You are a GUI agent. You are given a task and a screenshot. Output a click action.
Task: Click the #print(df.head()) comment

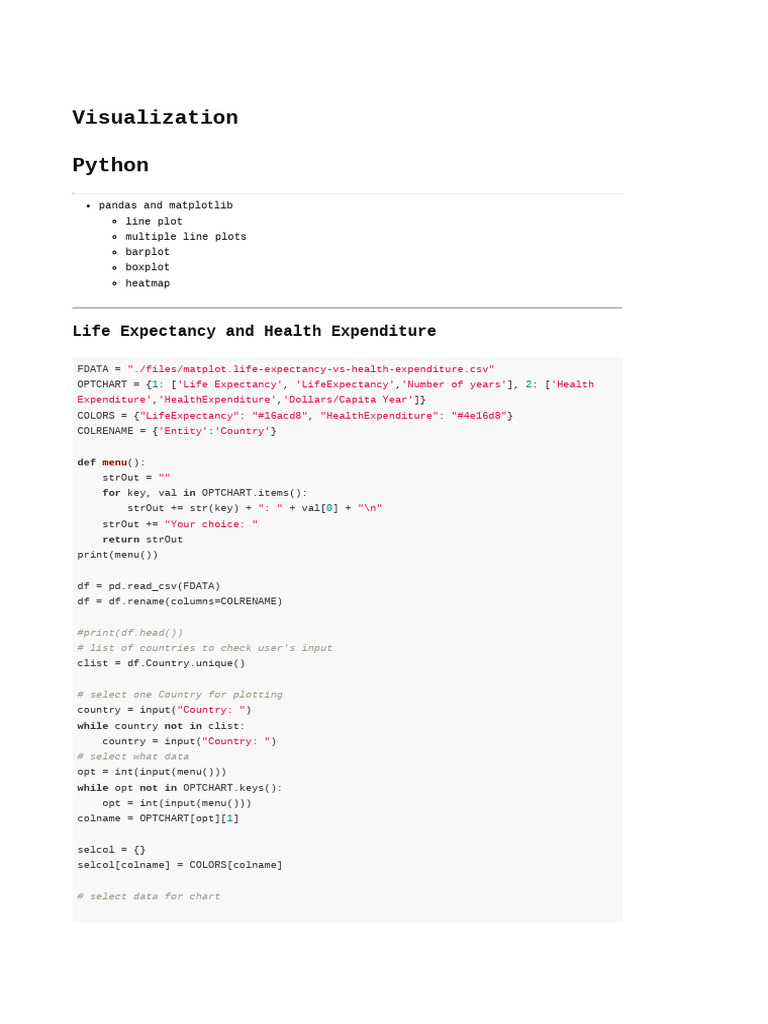(x=130, y=633)
